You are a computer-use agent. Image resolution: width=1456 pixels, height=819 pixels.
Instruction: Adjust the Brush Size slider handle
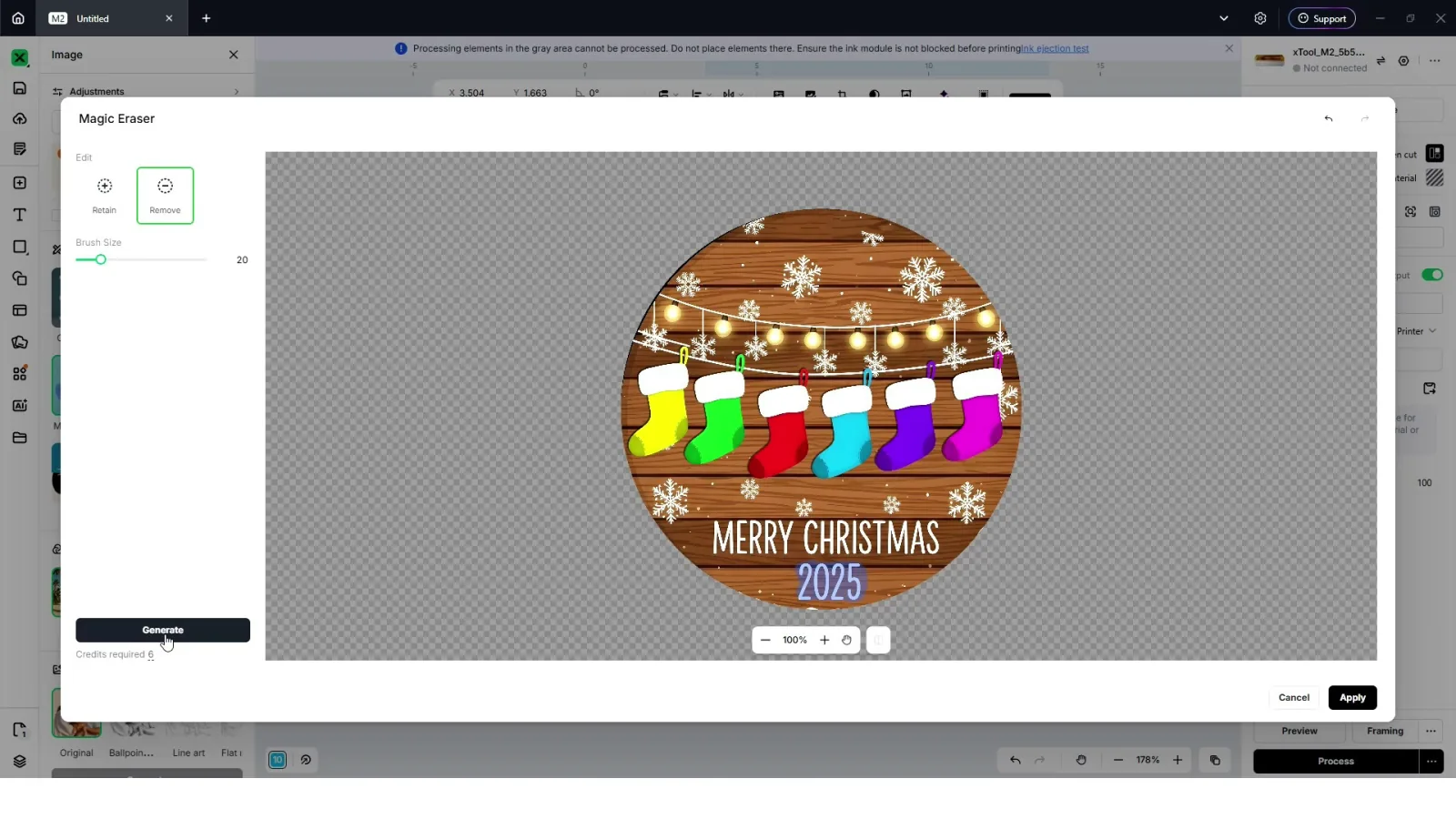101,259
